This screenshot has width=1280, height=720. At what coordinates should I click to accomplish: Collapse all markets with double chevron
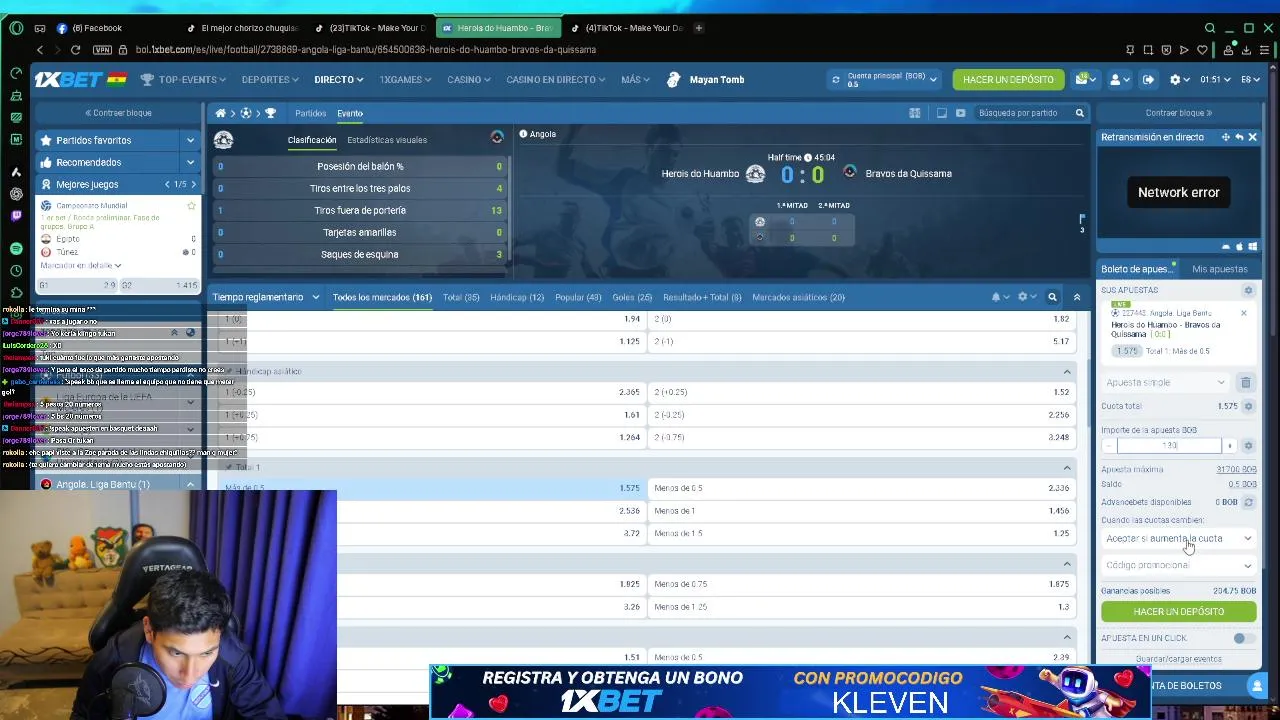[1077, 297]
